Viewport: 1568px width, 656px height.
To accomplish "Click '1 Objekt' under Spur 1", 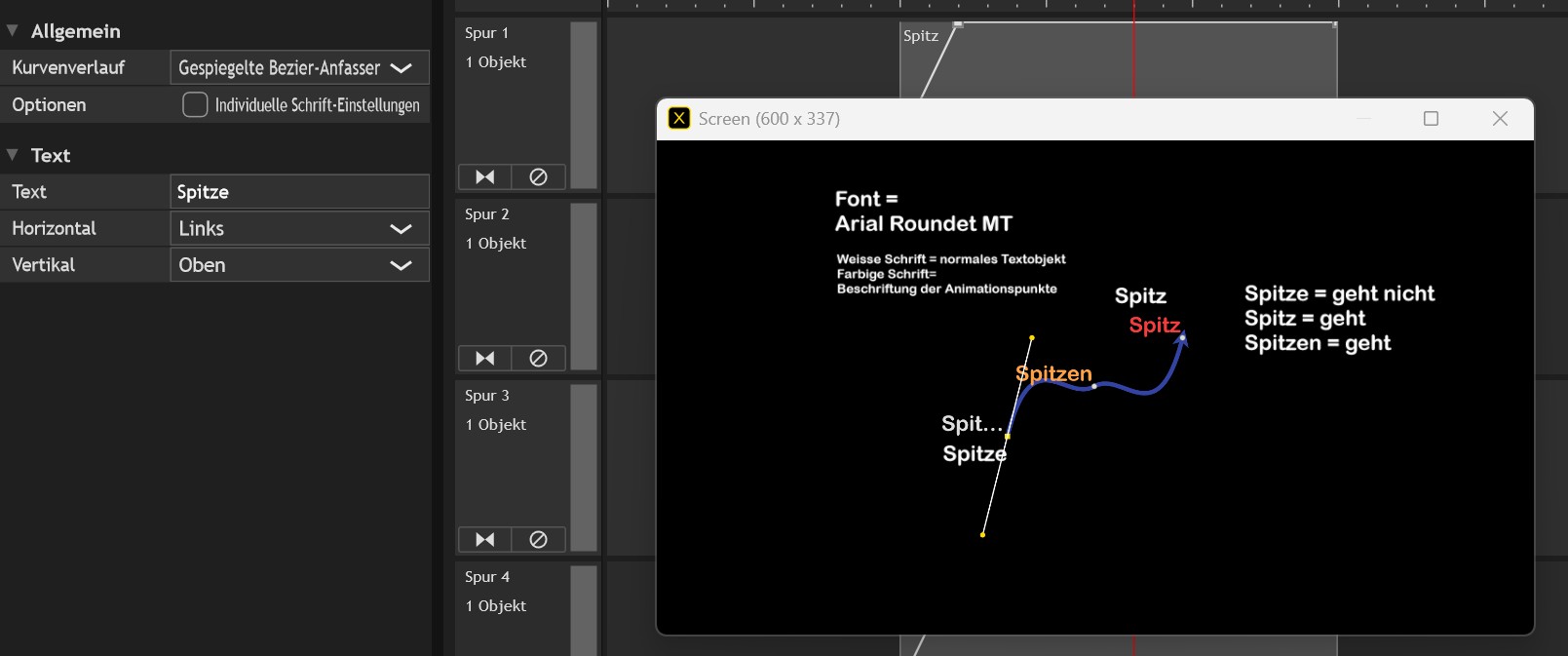I will 496,62.
